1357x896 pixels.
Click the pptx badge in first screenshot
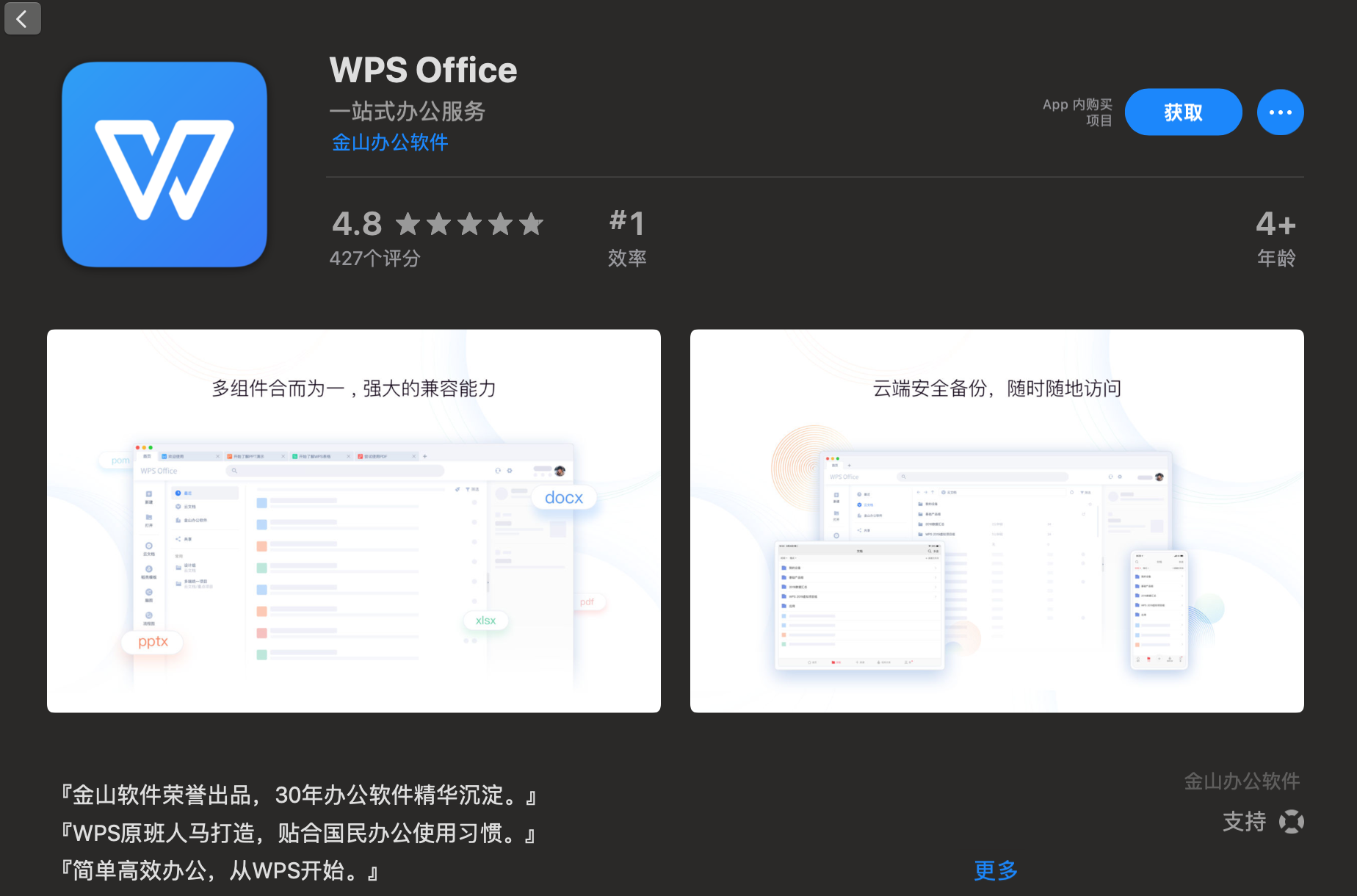(x=153, y=642)
